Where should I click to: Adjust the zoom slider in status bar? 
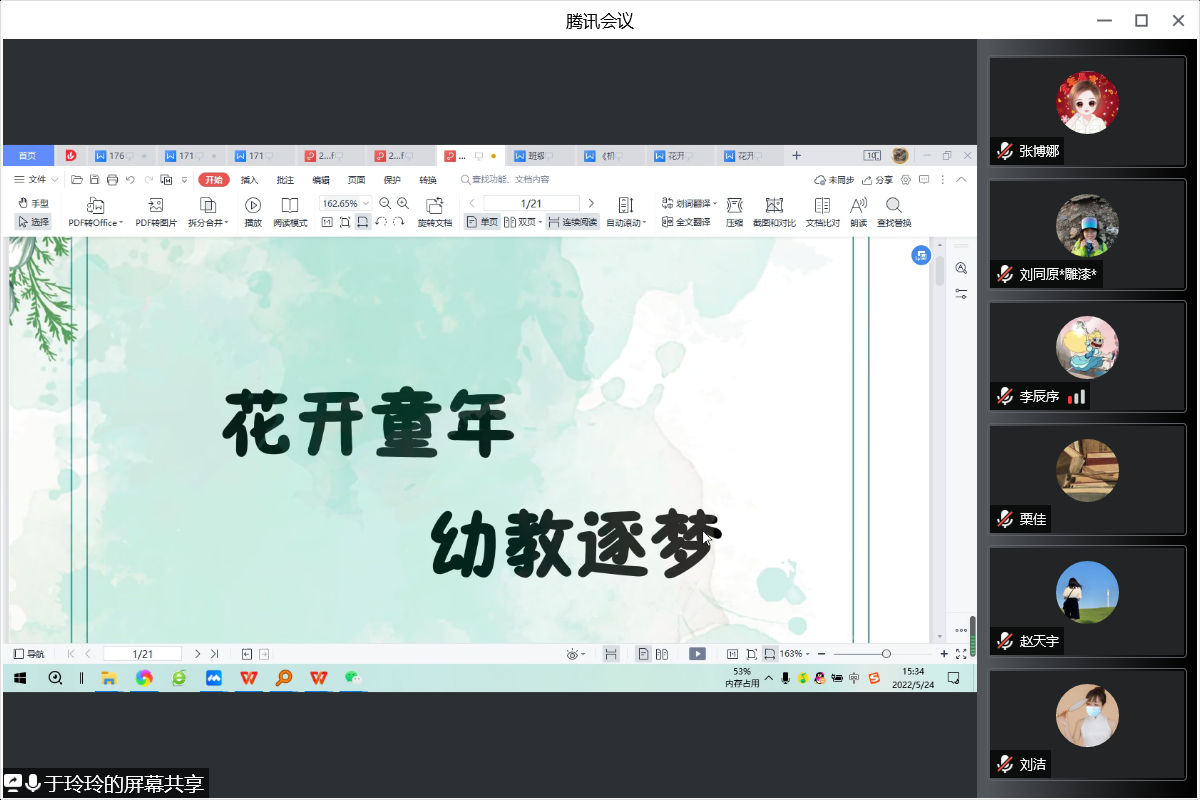(x=886, y=654)
